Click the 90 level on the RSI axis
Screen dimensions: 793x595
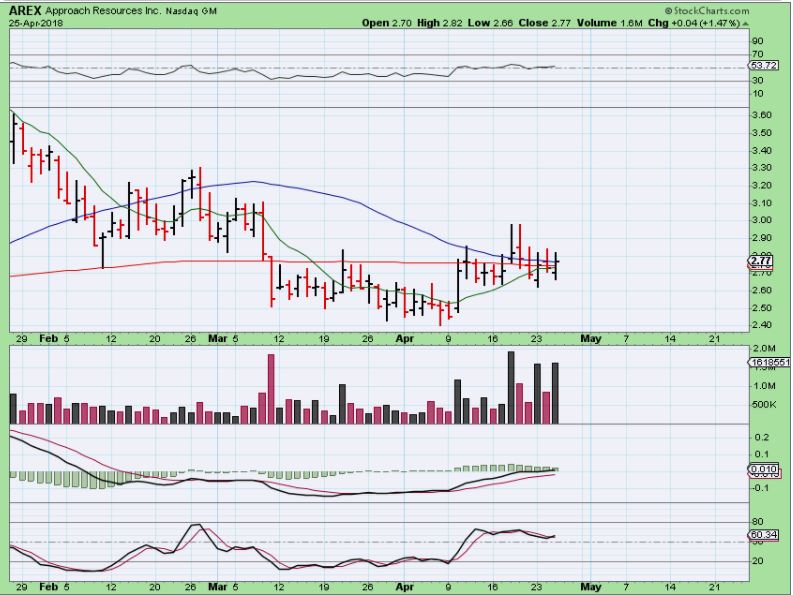(758, 41)
